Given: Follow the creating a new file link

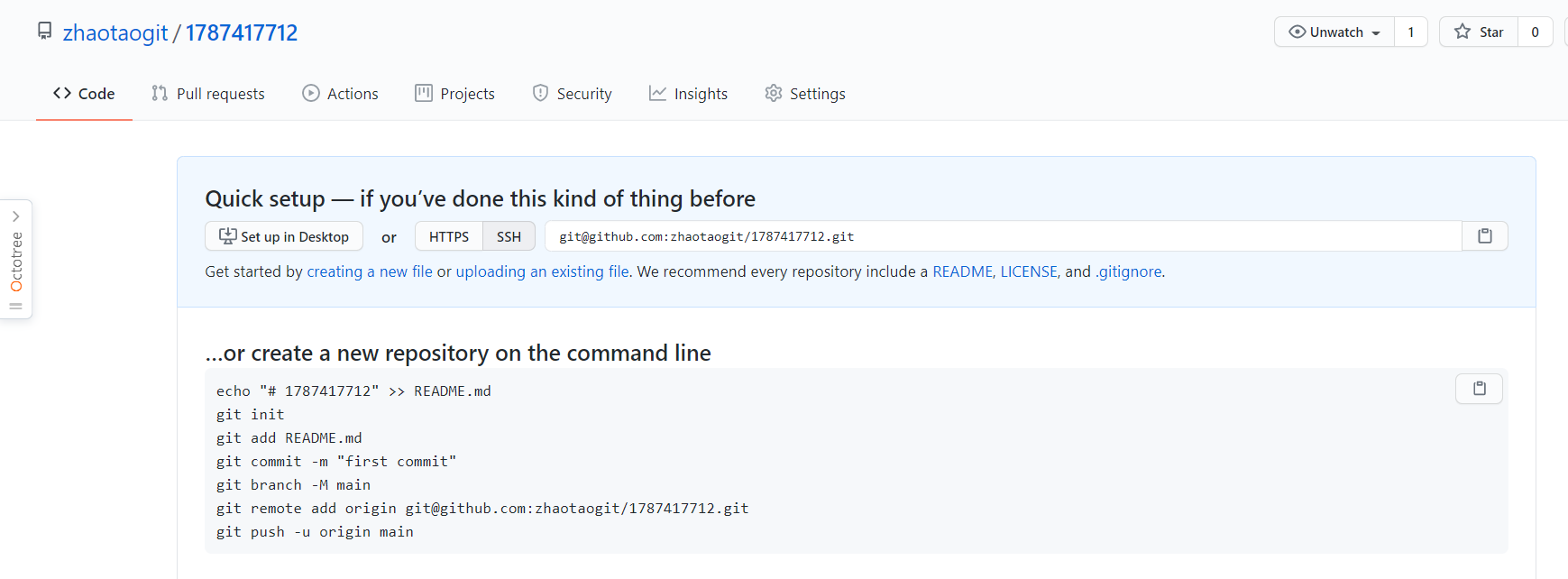Looking at the screenshot, I should [370, 271].
